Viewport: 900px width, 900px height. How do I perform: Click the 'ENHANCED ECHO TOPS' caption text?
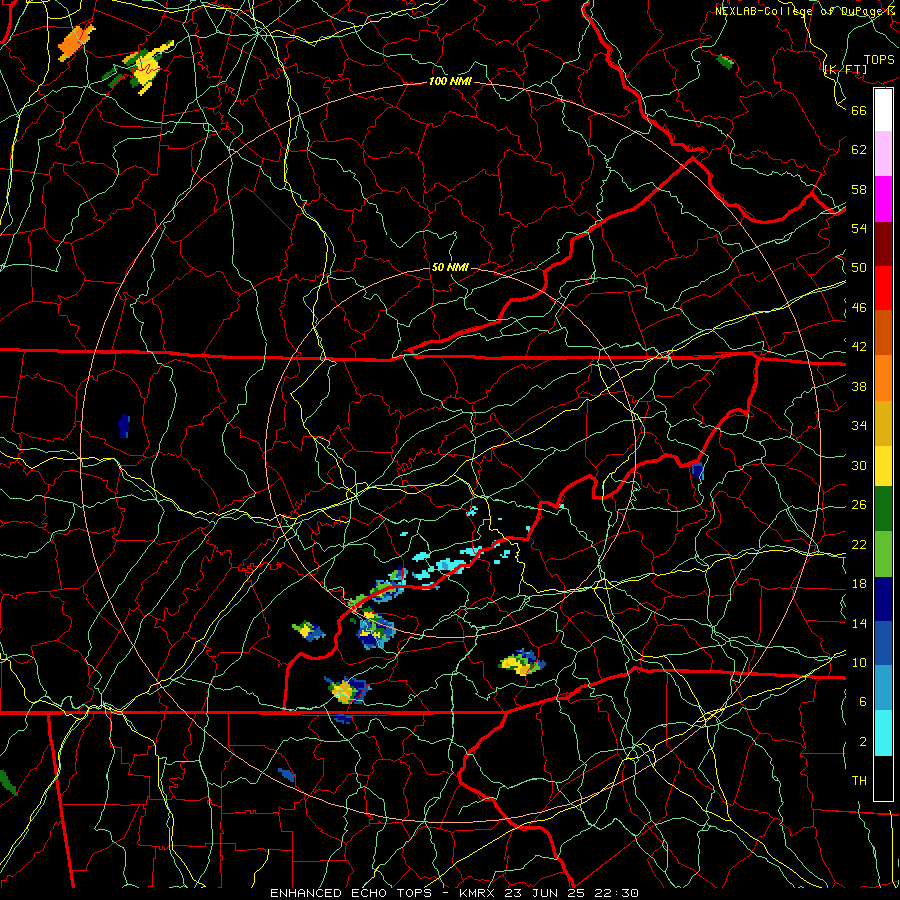pos(351,893)
